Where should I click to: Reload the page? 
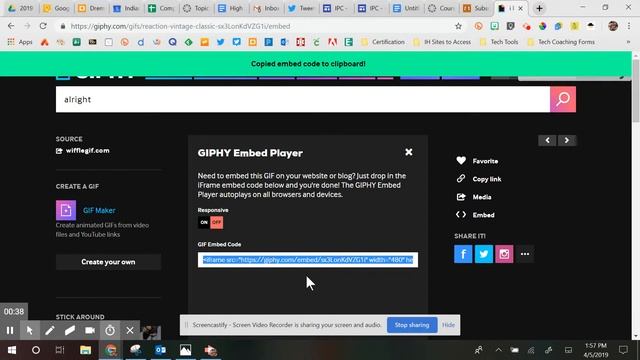[43, 26]
